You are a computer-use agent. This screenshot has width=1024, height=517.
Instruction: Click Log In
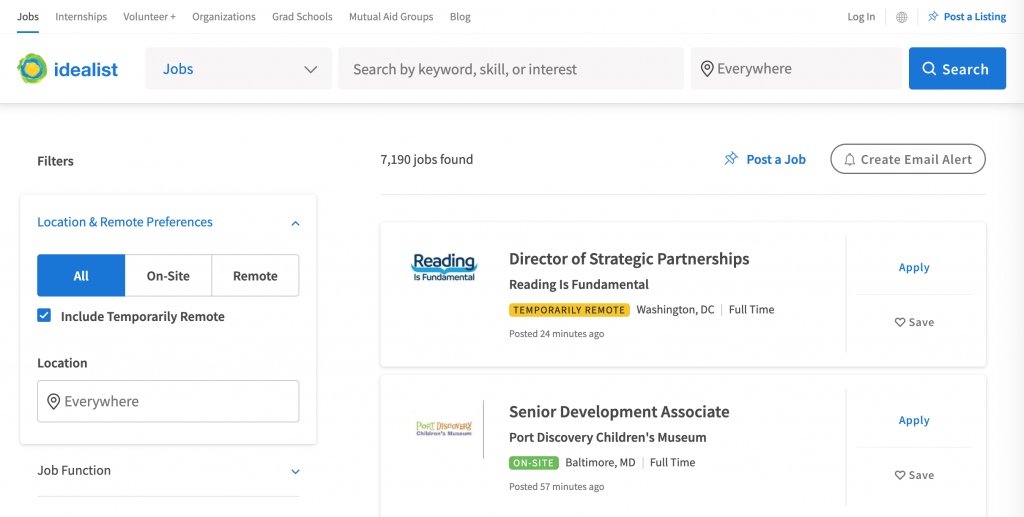pos(861,17)
